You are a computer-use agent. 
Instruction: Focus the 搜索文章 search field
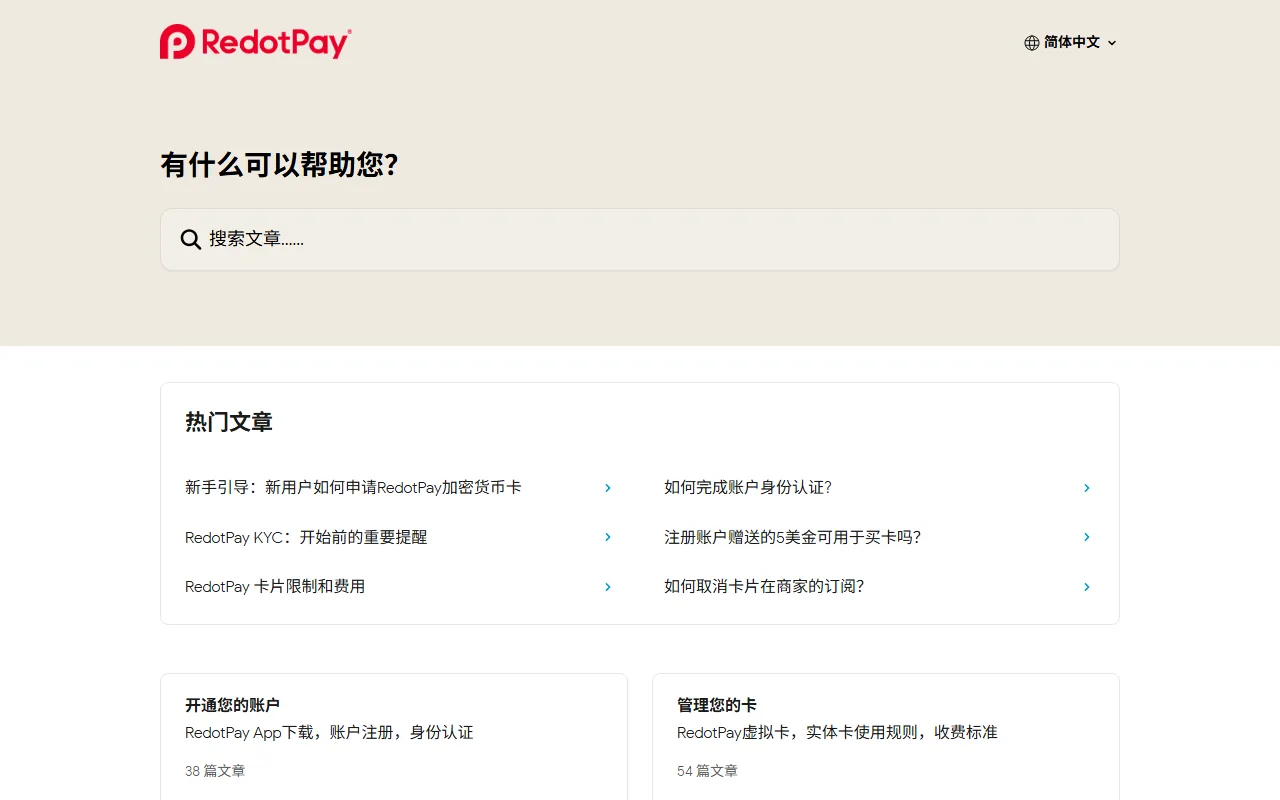(x=640, y=239)
